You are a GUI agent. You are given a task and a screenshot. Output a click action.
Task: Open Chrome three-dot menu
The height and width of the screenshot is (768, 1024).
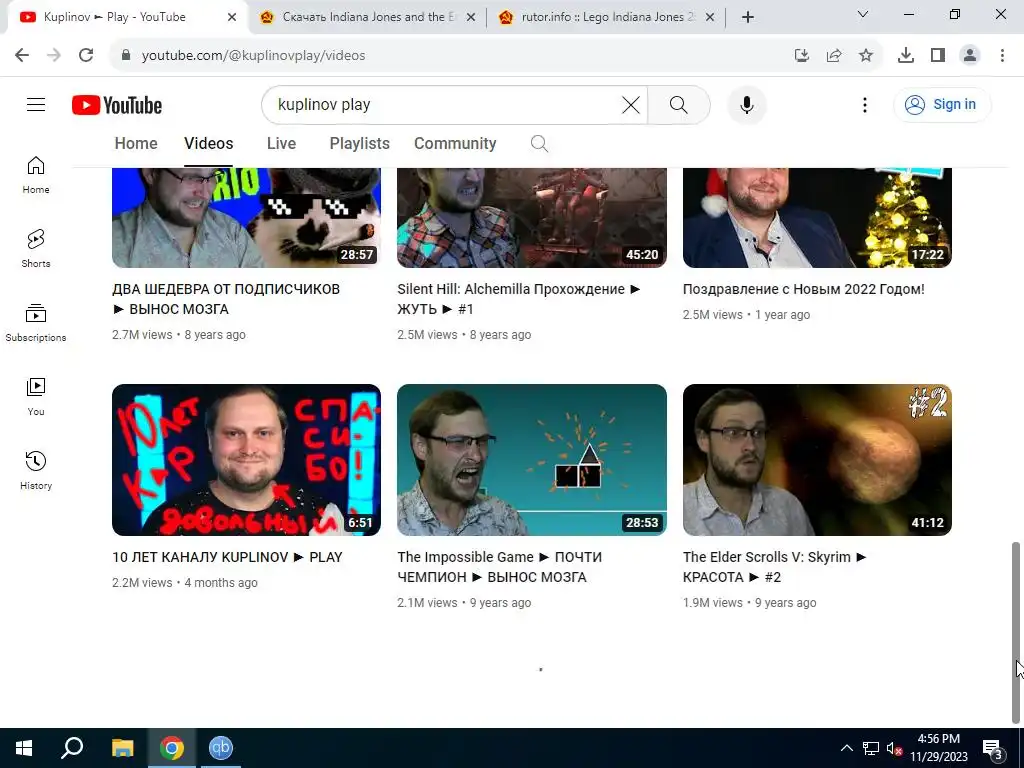click(x=1002, y=56)
